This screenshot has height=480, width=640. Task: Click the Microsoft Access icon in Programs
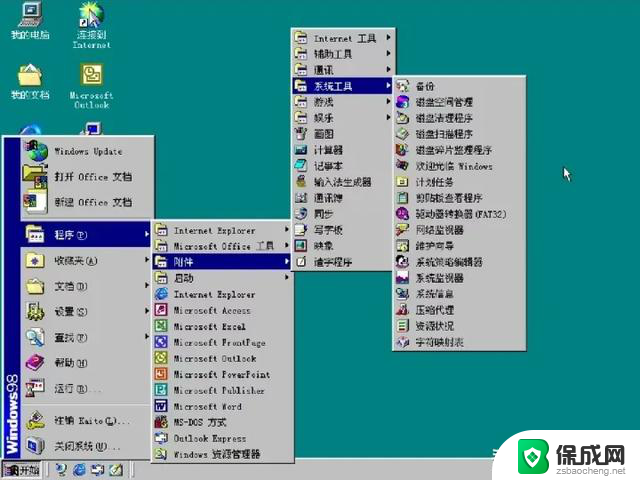[x=161, y=310]
